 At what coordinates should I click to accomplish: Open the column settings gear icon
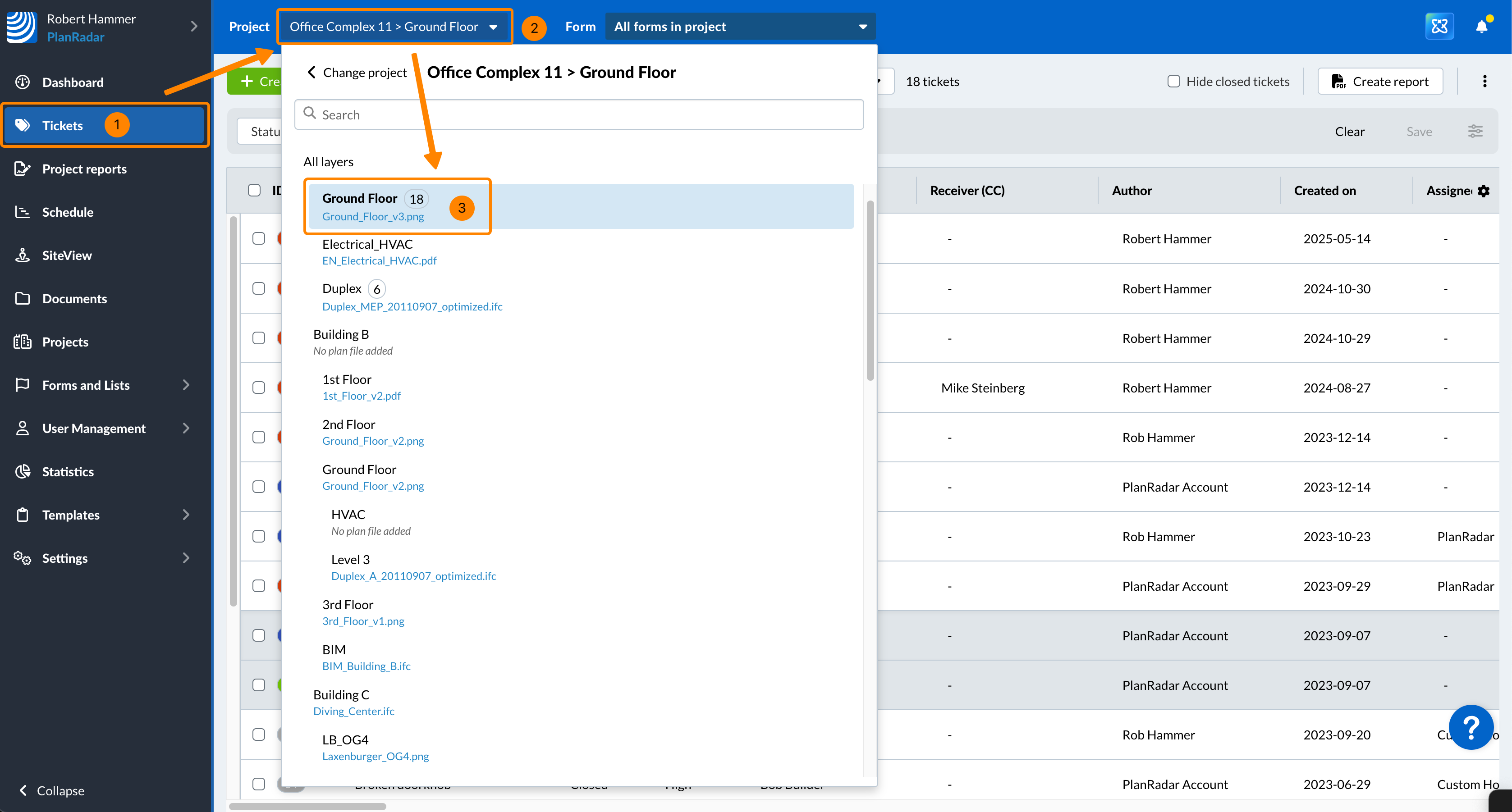[x=1483, y=191]
